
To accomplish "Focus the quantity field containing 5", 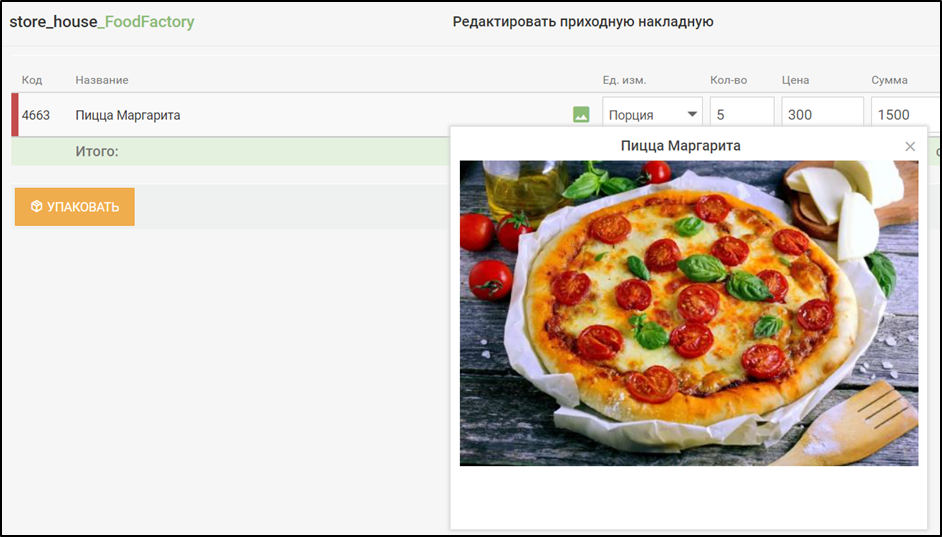I will (x=741, y=115).
